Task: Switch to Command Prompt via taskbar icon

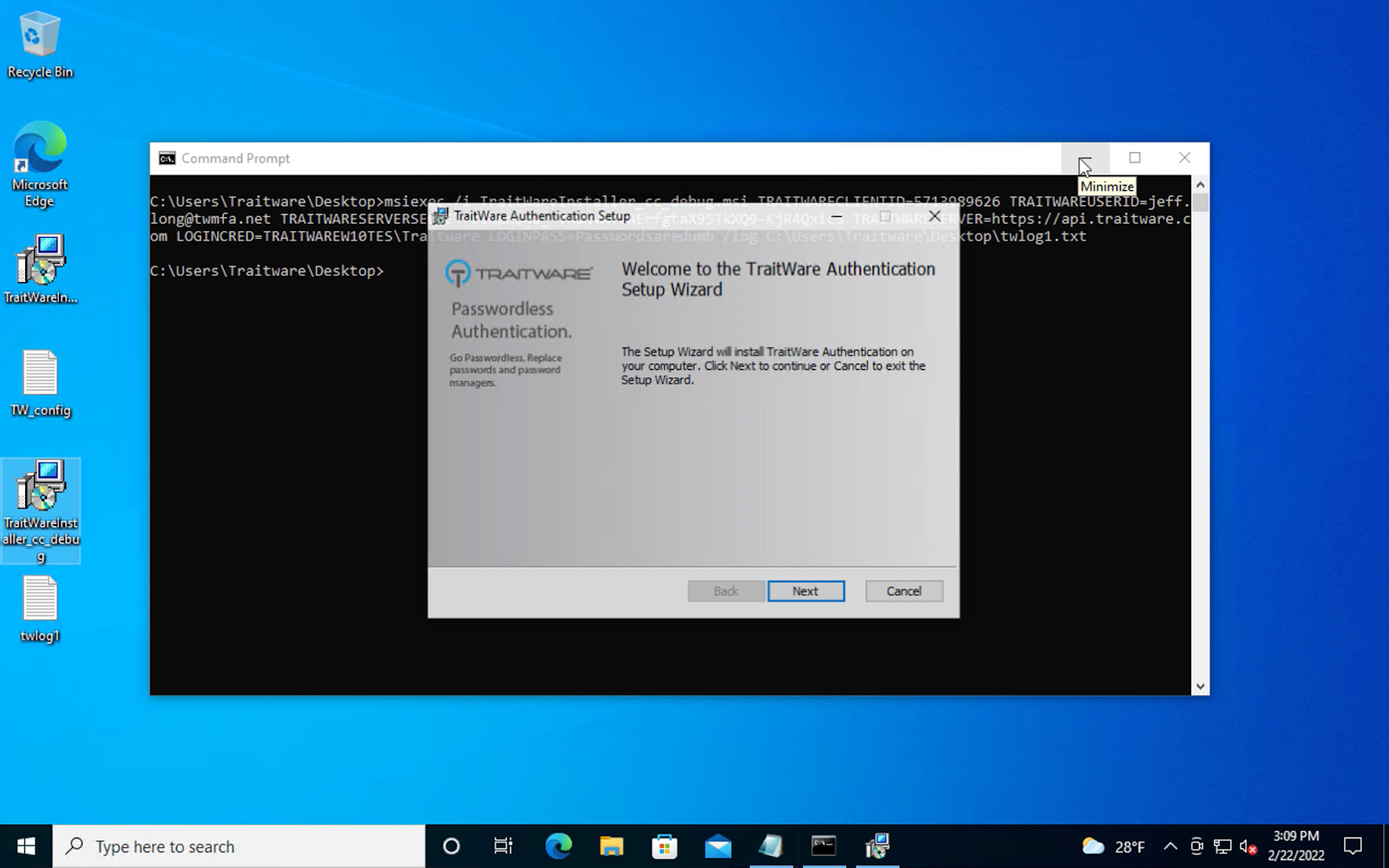Action: [x=824, y=846]
